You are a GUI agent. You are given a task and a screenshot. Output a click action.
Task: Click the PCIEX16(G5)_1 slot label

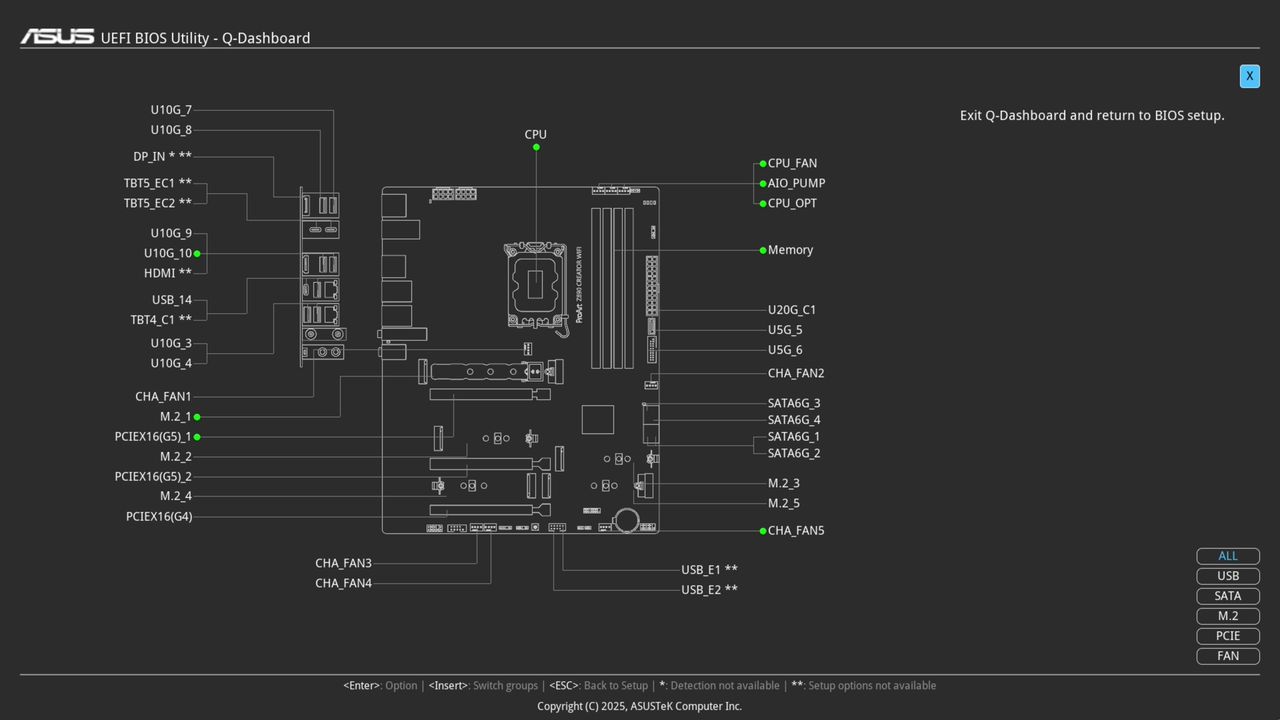tap(155, 436)
